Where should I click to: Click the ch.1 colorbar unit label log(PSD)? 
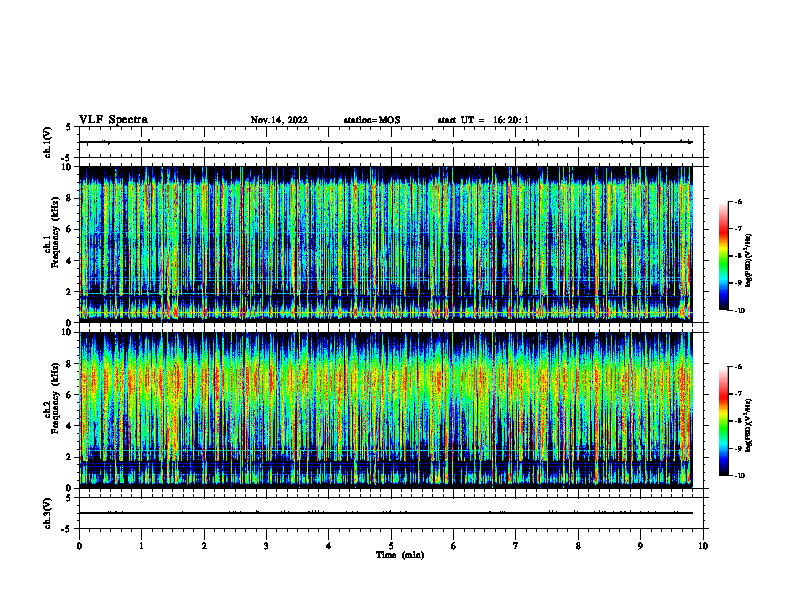[x=749, y=261]
